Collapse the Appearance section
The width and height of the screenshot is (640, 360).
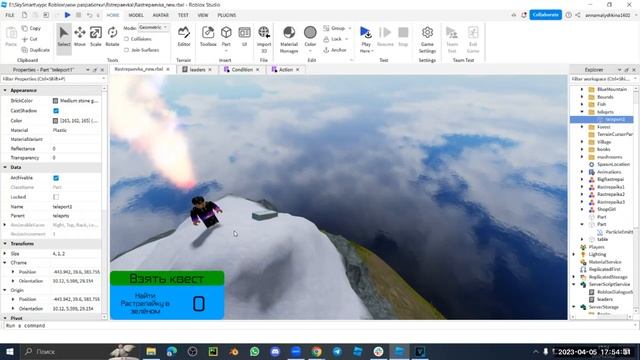[5, 90]
